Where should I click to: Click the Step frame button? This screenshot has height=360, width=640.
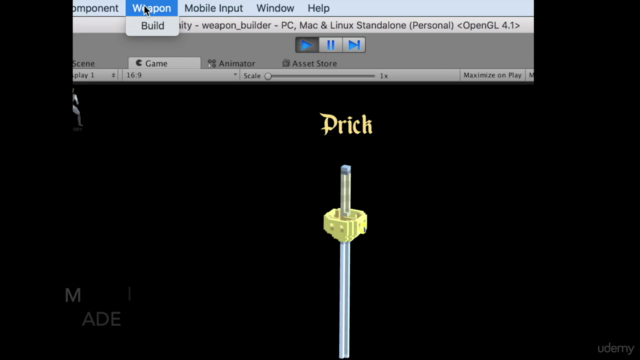point(354,45)
